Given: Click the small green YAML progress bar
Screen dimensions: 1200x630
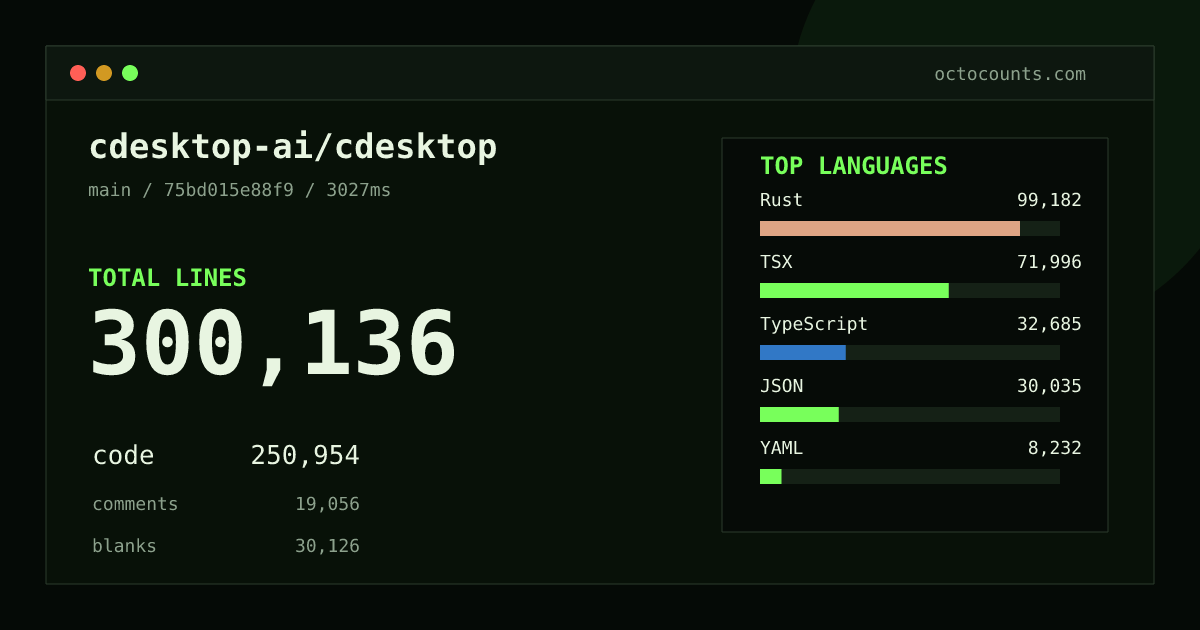Looking at the screenshot, I should click(771, 476).
